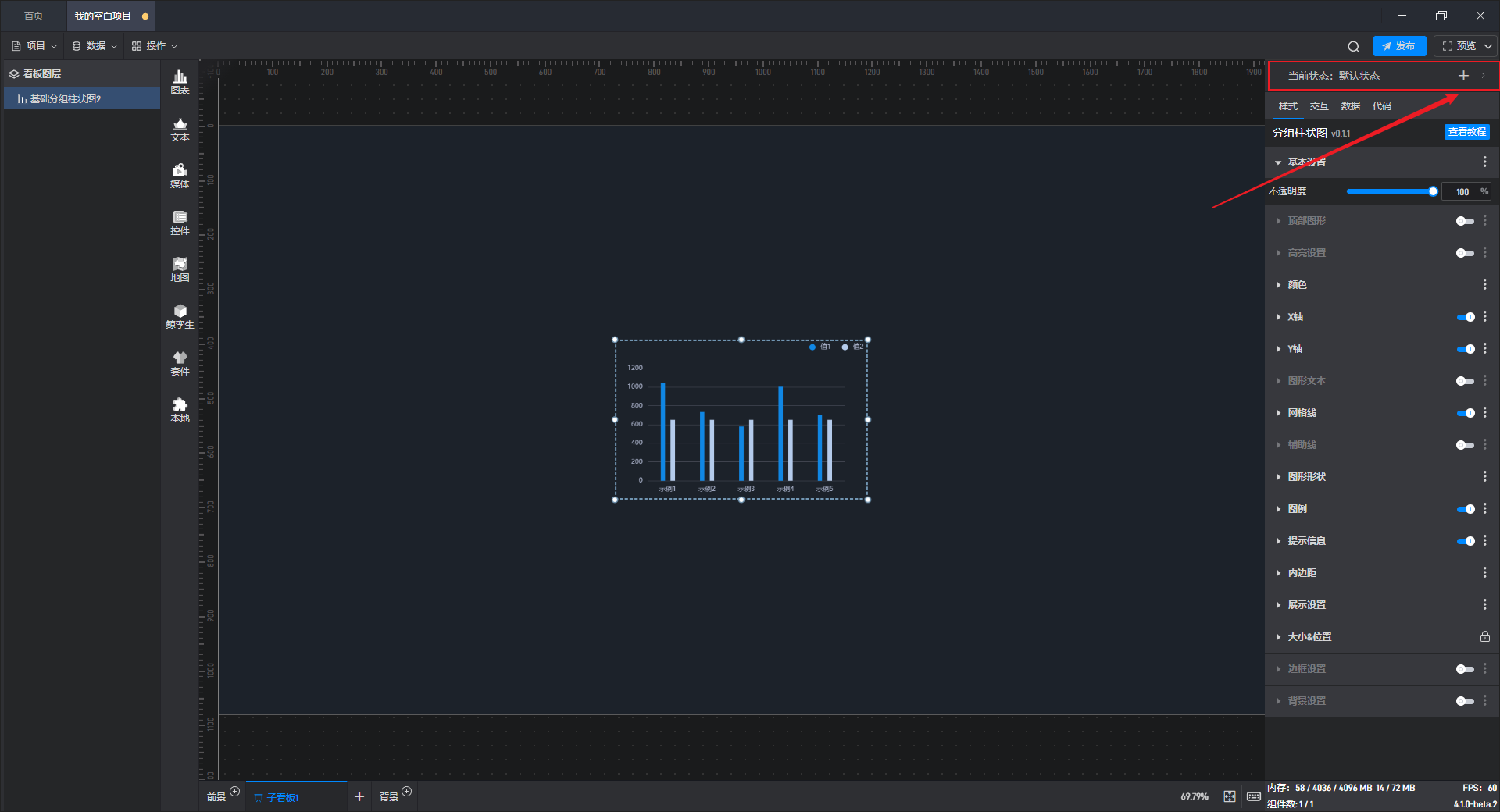Open more options for 展示设置 section
Screen dimensions: 1500x812
1484,605
